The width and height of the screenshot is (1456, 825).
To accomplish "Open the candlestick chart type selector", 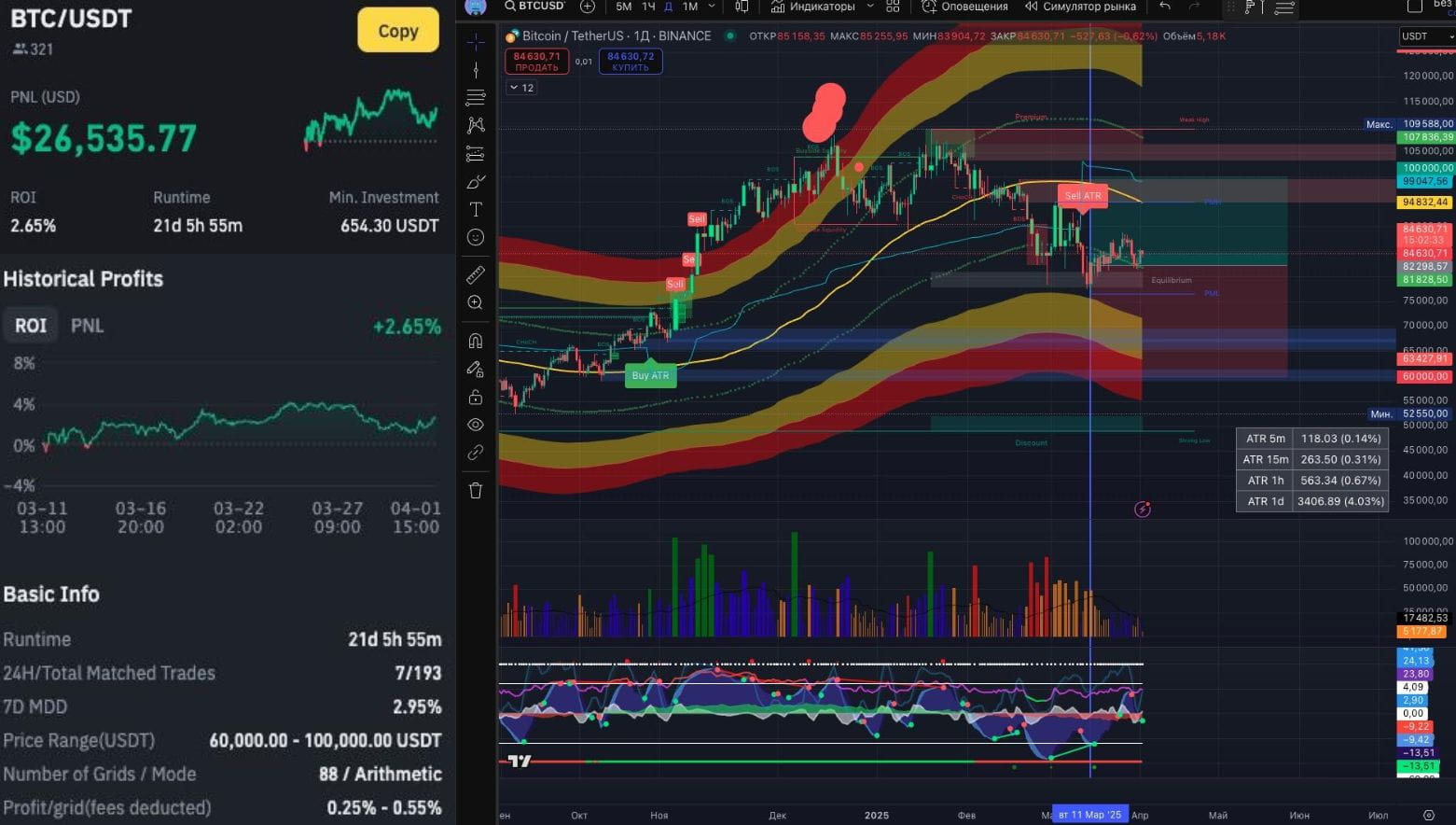I will pos(742,7).
